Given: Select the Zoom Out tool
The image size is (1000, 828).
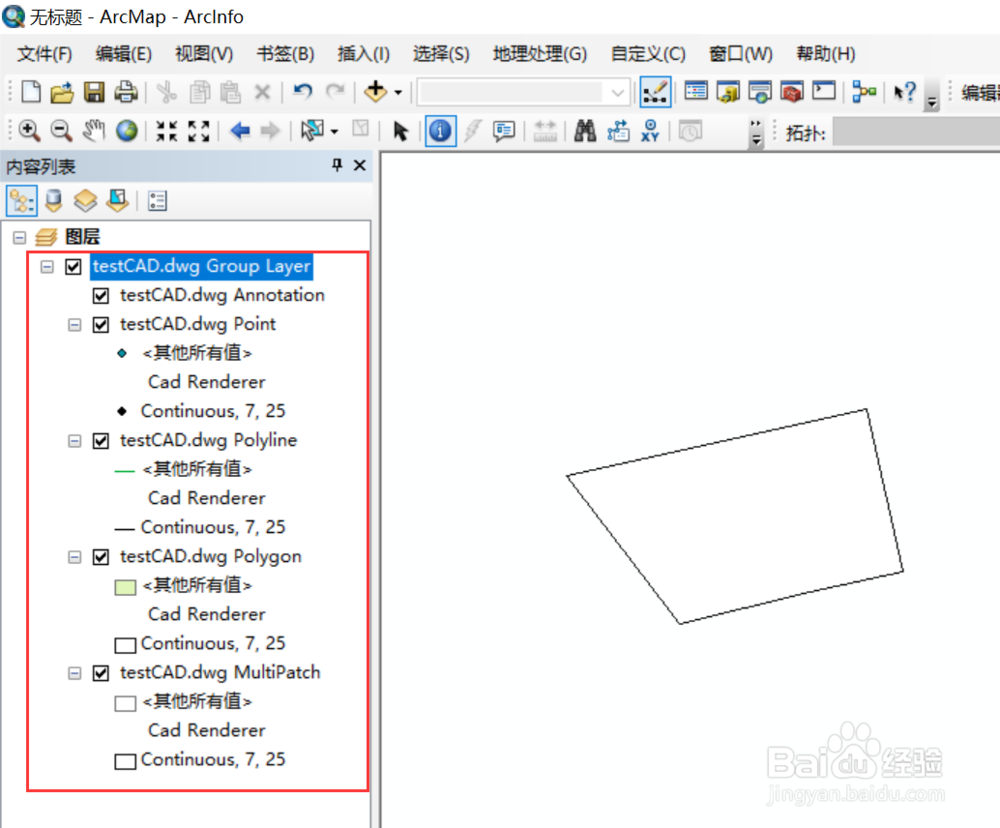Looking at the screenshot, I should (61, 131).
